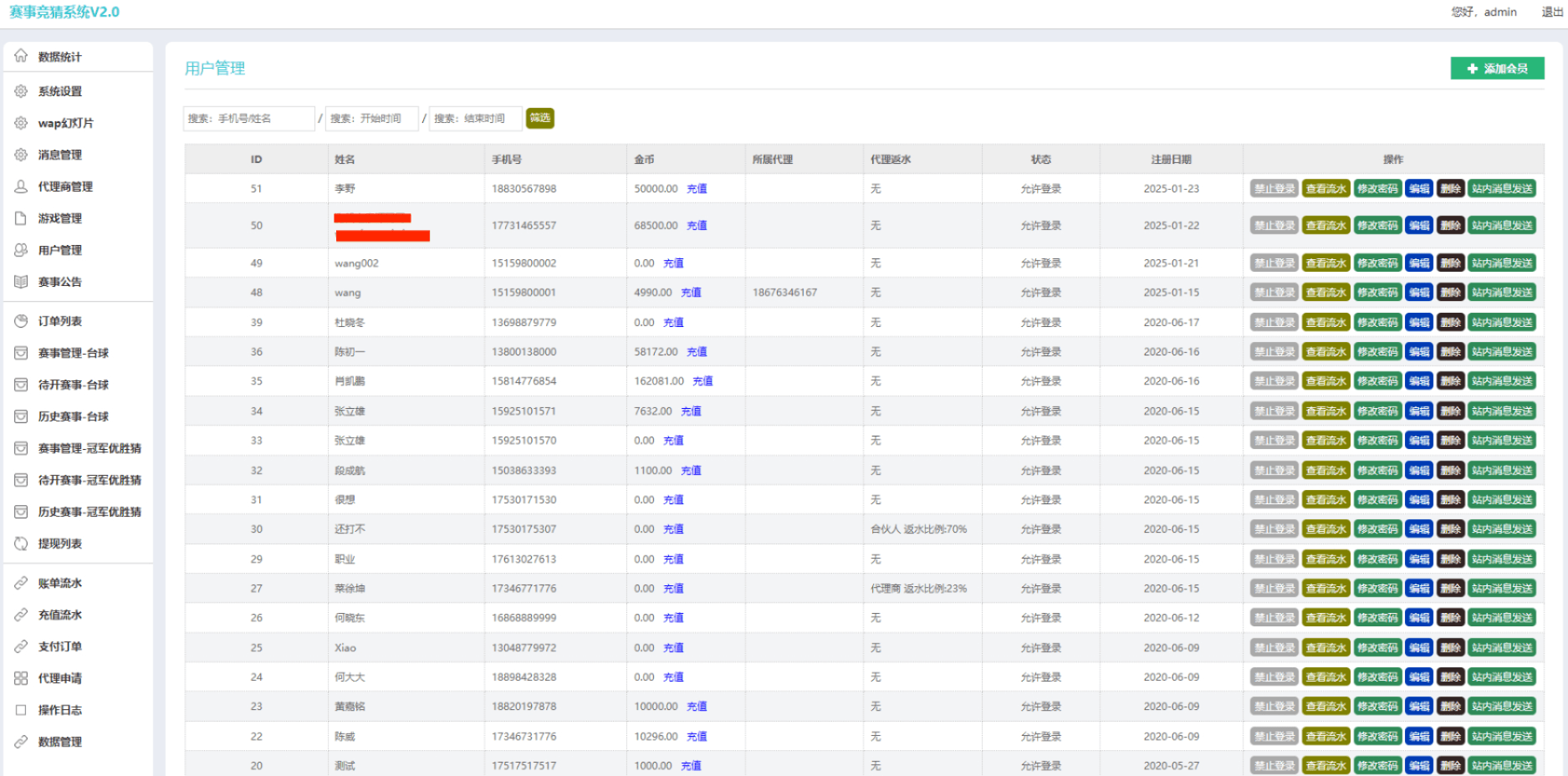Viewport: 1568px width, 776px height.
Task: Open the 充值流水 sidebar menu item
Action: pyautogui.click(x=60, y=615)
